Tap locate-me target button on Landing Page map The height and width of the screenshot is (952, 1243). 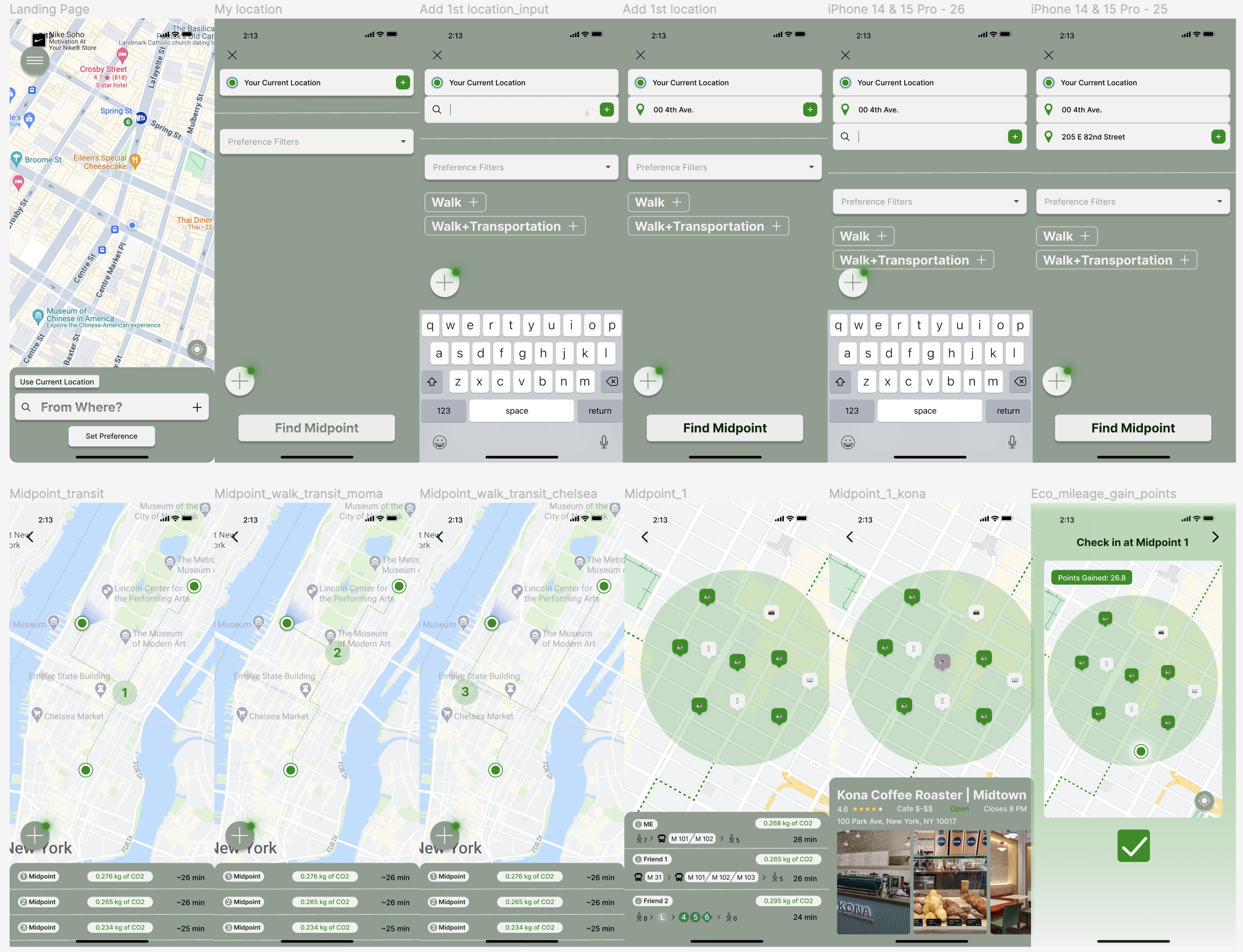(x=197, y=349)
